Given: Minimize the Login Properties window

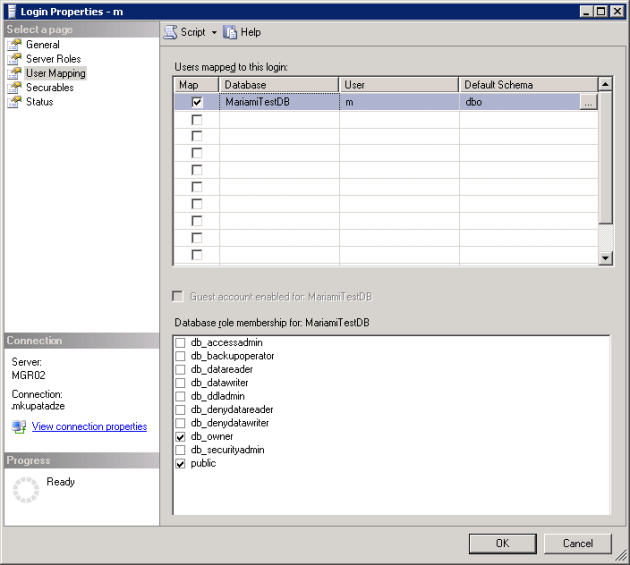Looking at the screenshot, I should coord(587,12).
